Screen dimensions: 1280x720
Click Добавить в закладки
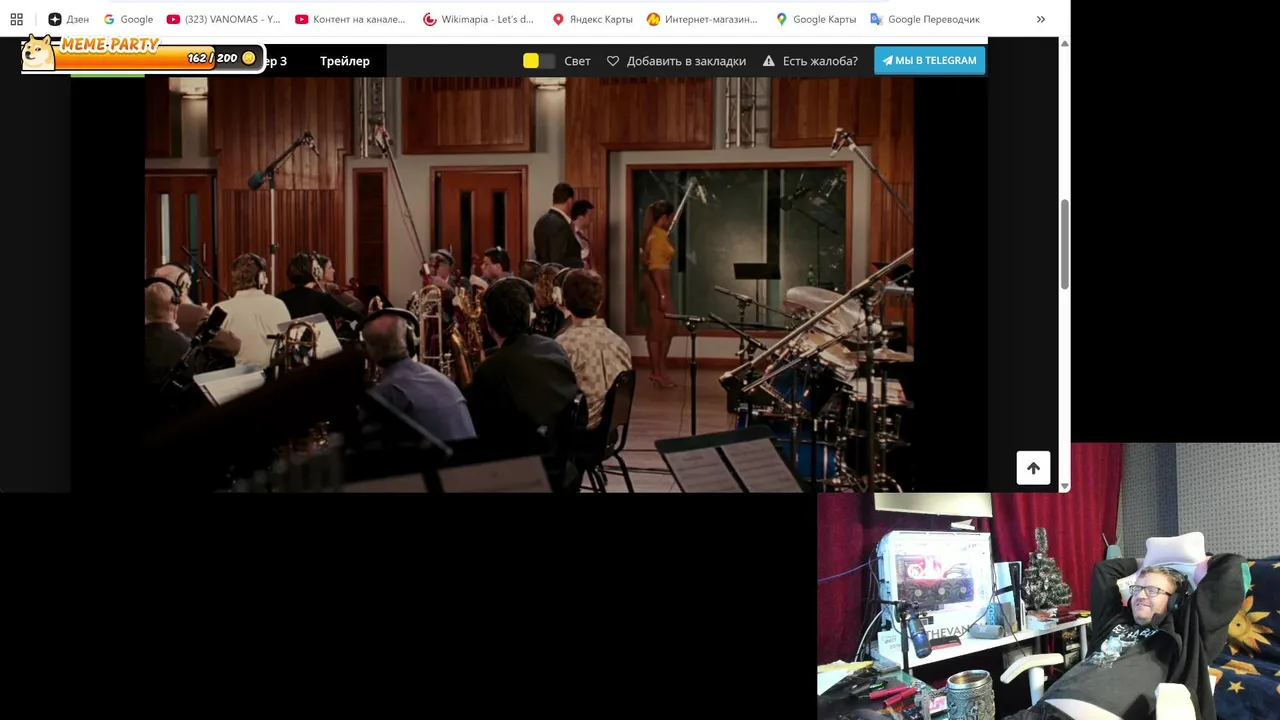click(686, 61)
